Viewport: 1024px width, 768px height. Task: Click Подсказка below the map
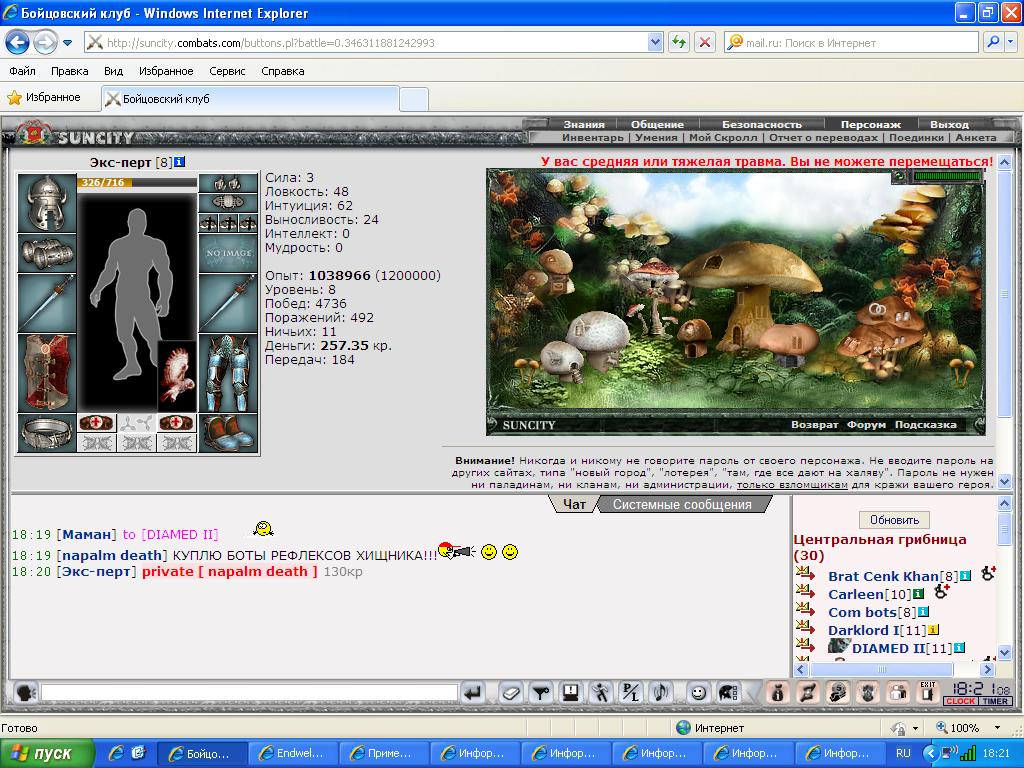point(925,424)
